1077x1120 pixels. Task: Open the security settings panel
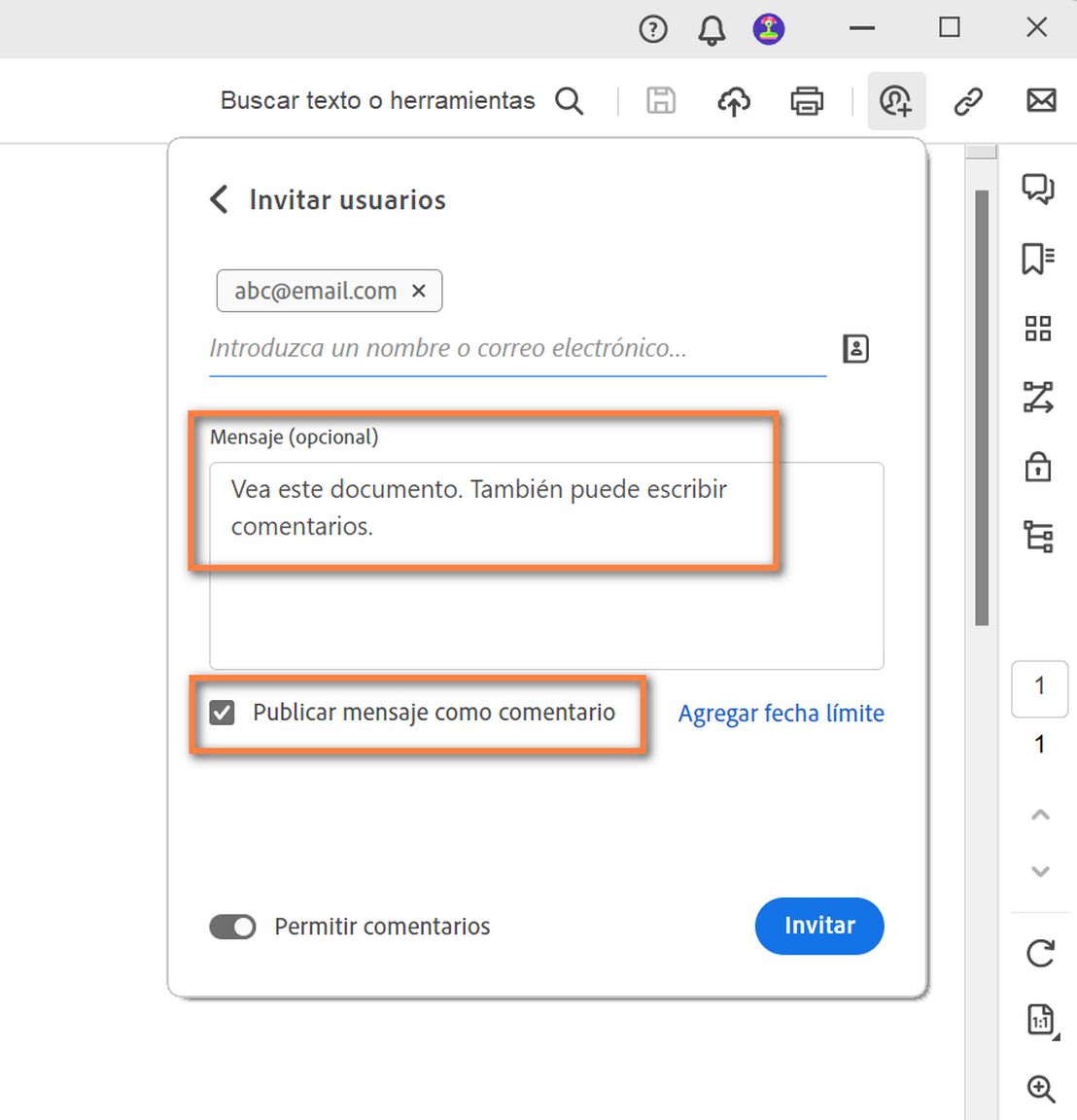1038,467
